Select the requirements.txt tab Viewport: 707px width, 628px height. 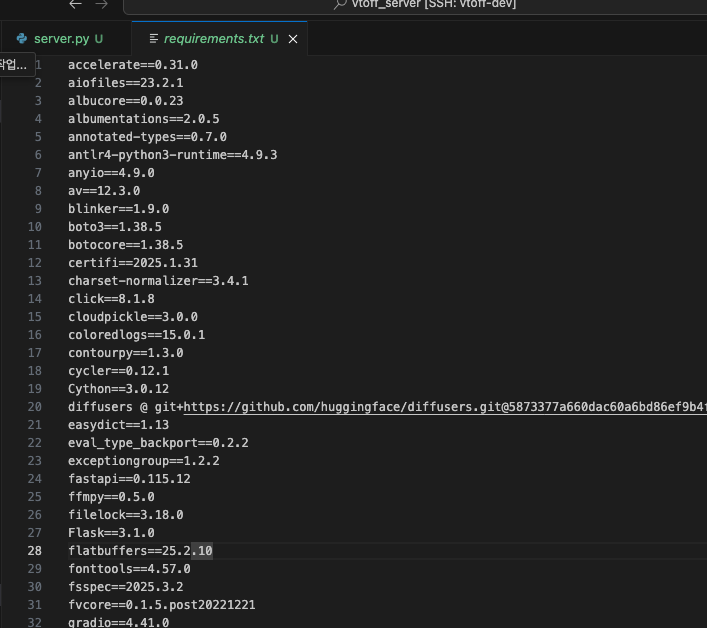point(214,39)
